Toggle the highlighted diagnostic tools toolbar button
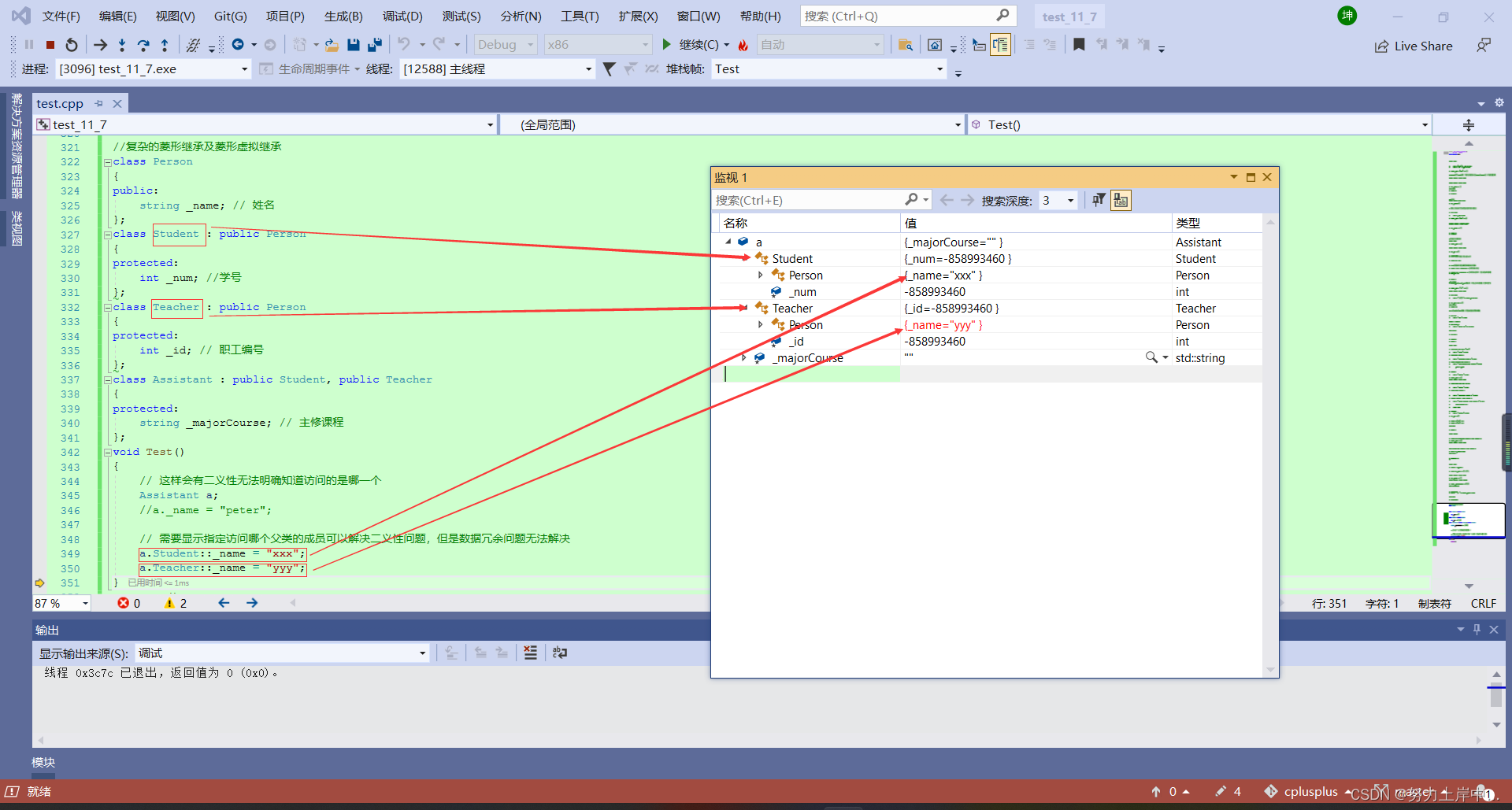 pos(1000,45)
